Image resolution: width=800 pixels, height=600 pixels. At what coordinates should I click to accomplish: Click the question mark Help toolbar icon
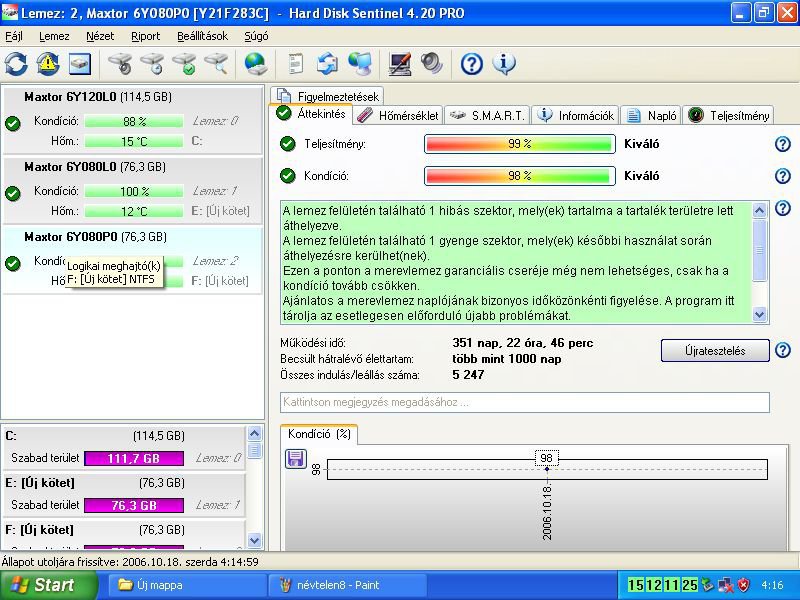pyautogui.click(x=471, y=64)
